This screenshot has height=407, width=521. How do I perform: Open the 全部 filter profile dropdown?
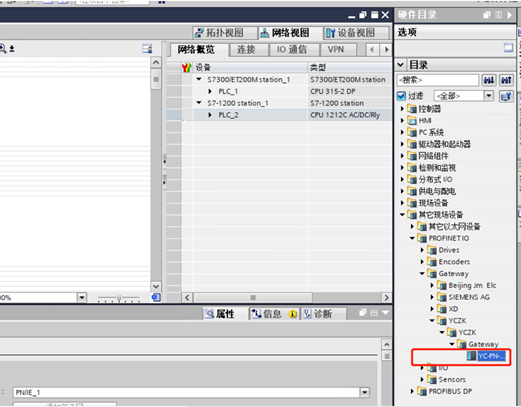coord(489,96)
